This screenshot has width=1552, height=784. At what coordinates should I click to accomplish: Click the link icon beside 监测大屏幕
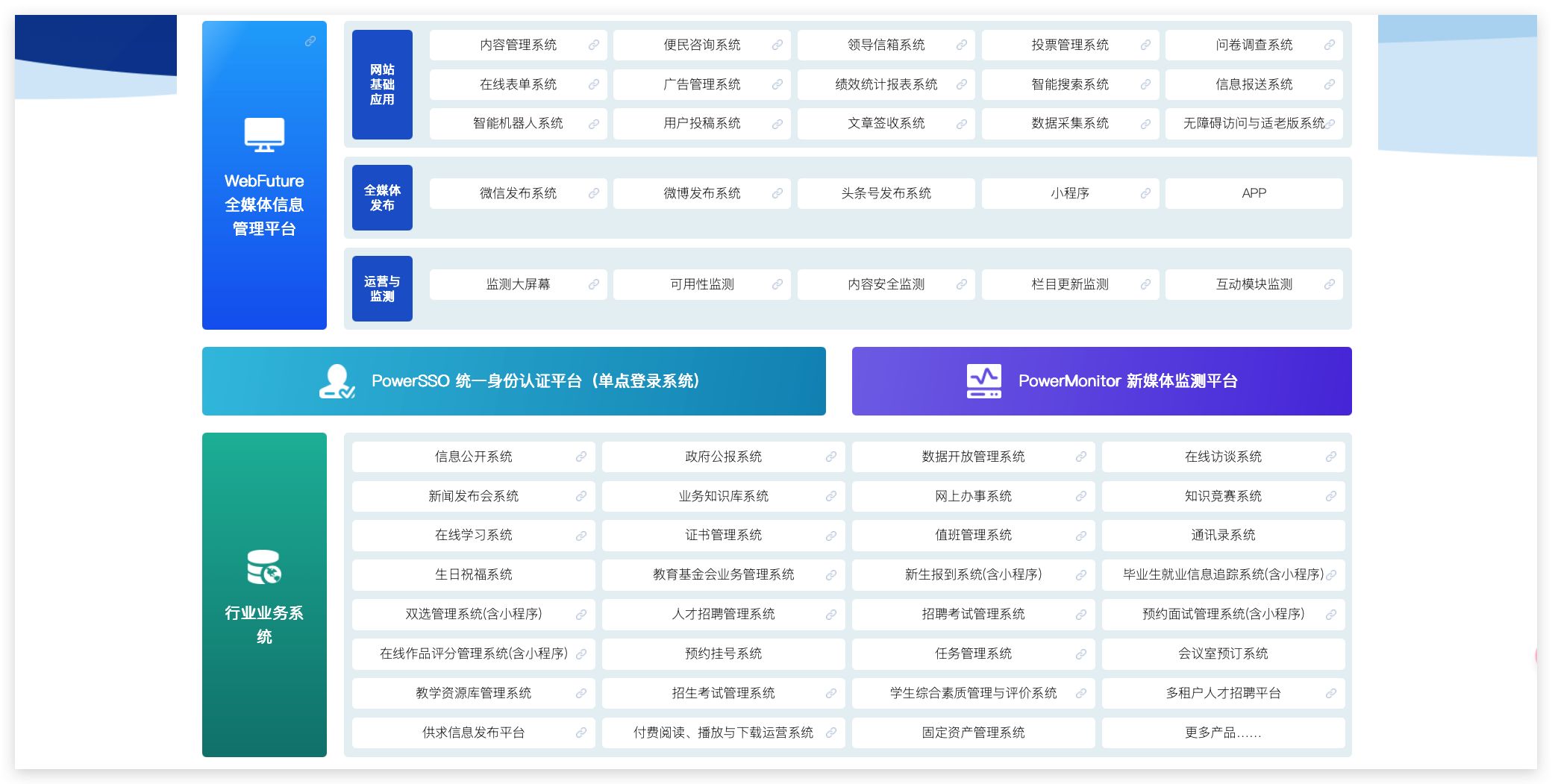[593, 285]
